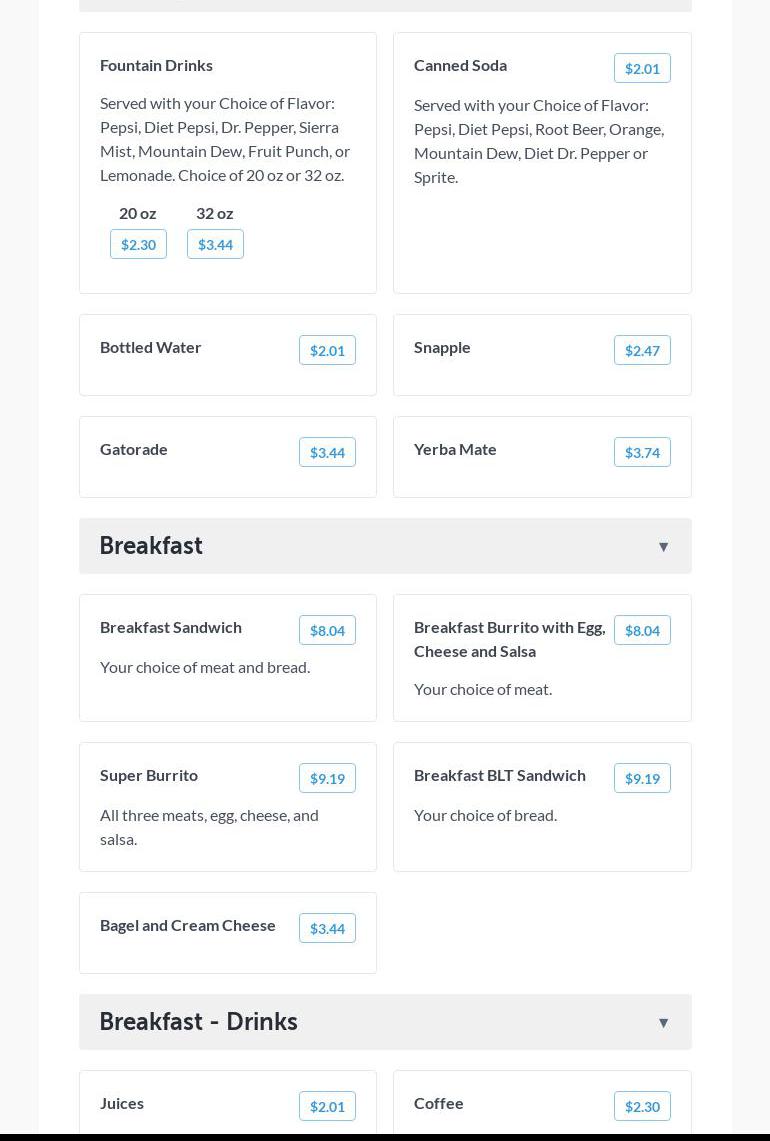Image resolution: width=770 pixels, height=1141 pixels.
Task: Click Bagel and Cream Cheese price
Action: (327, 928)
